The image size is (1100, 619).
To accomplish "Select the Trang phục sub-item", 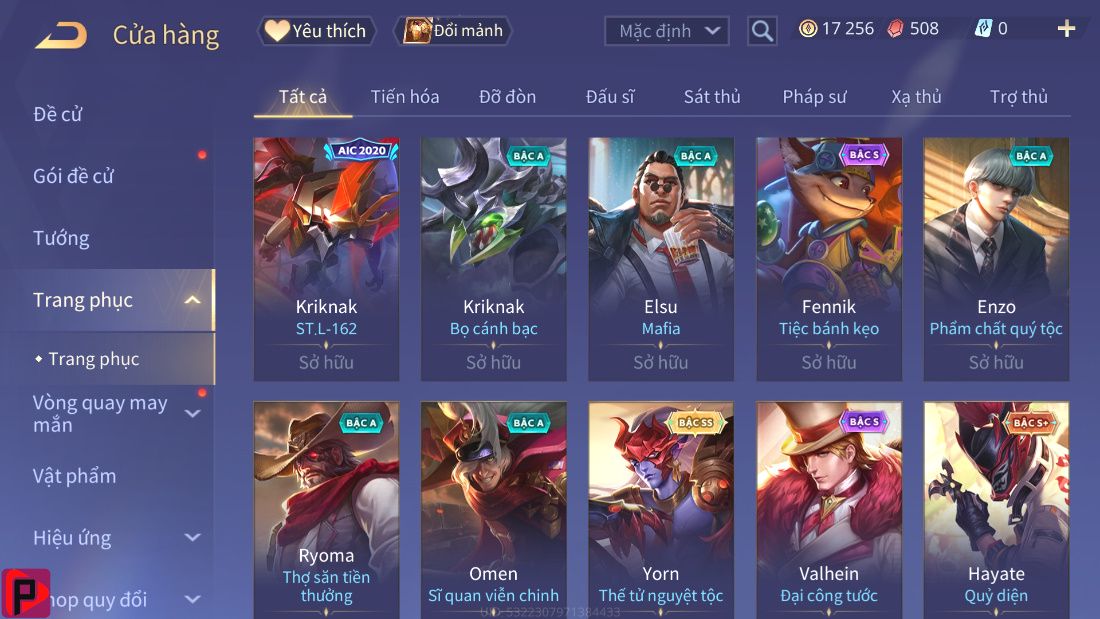I will 93,359.
